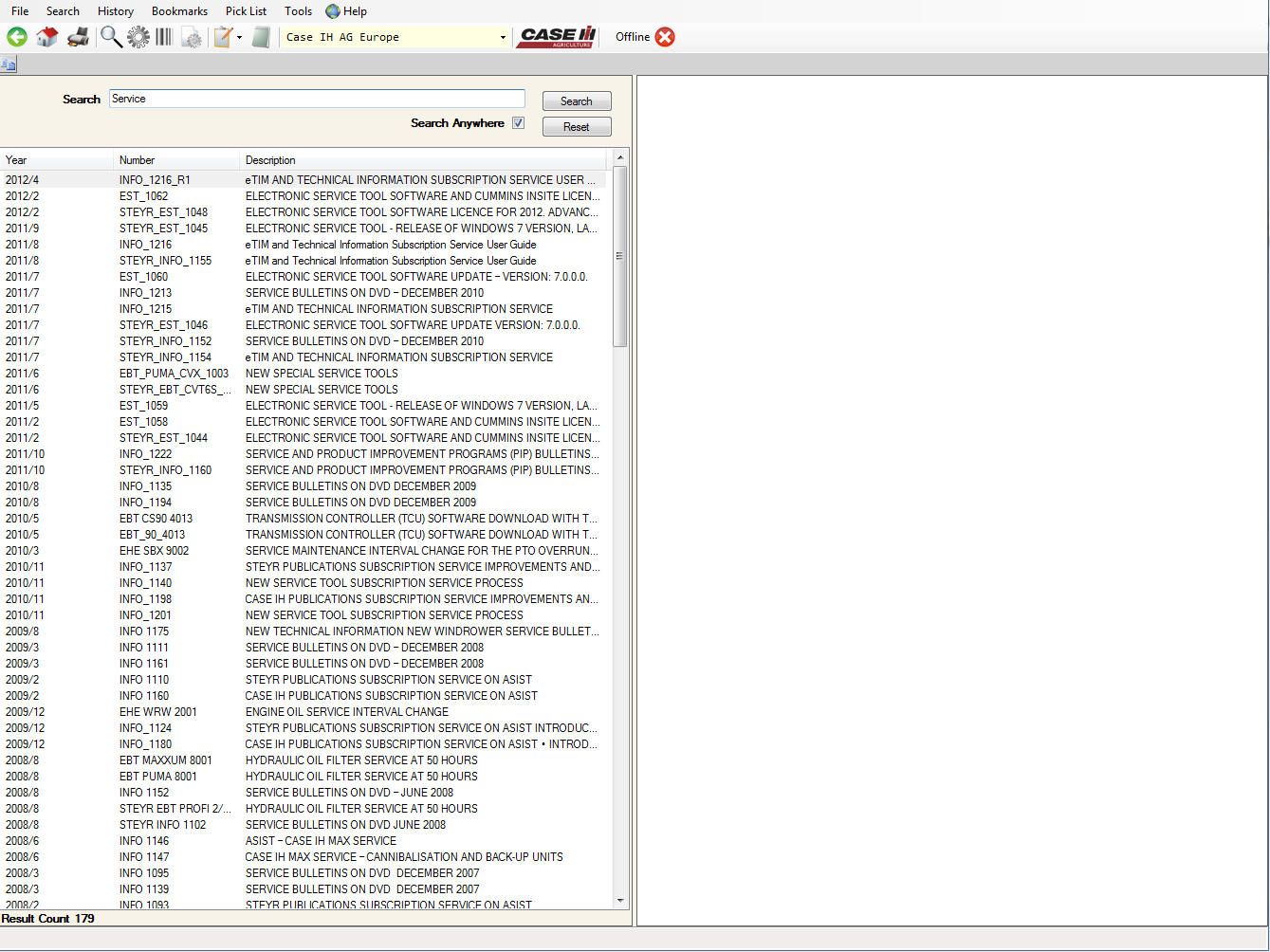Image resolution: width=1270 pixels, height=952 pixels.
Task: Open the clipboard icon dropdown arrow
Action: (x=239, y=38)
